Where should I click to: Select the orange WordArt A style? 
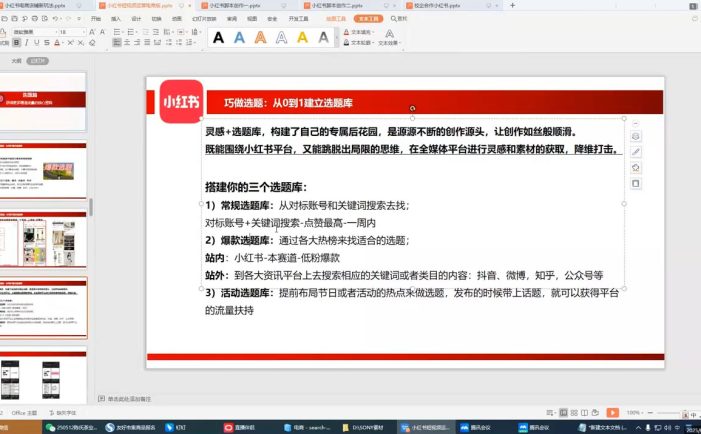click(x=261, y=38)
